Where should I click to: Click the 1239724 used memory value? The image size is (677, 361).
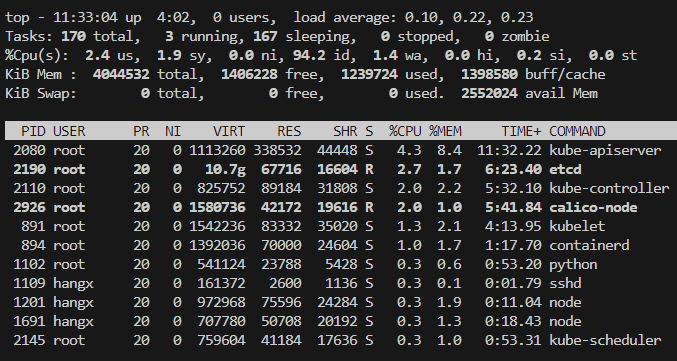(369, 74)
